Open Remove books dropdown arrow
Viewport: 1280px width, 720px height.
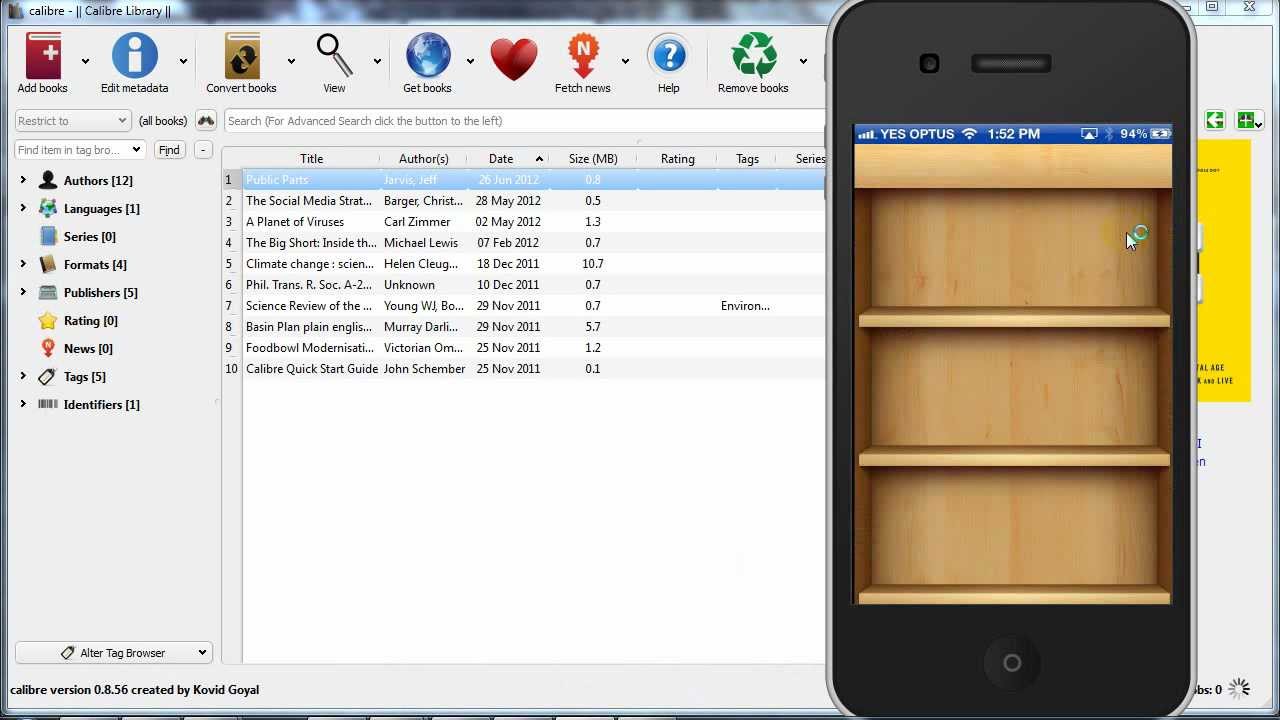pos(803,61)
